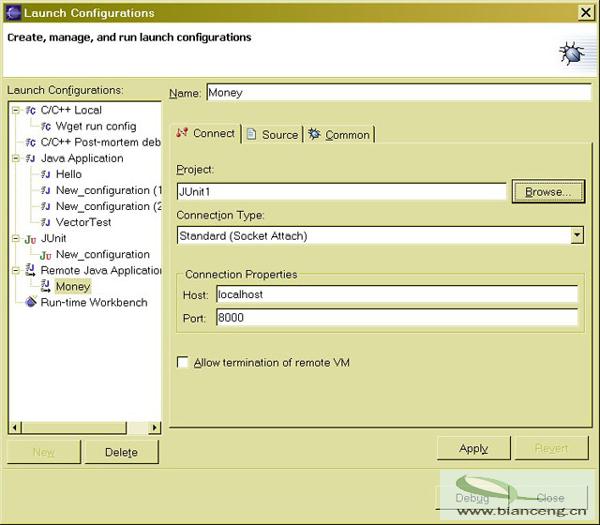
Task: Click the C/C++ Post-mortem debugger icon
Action: point(31,142)
